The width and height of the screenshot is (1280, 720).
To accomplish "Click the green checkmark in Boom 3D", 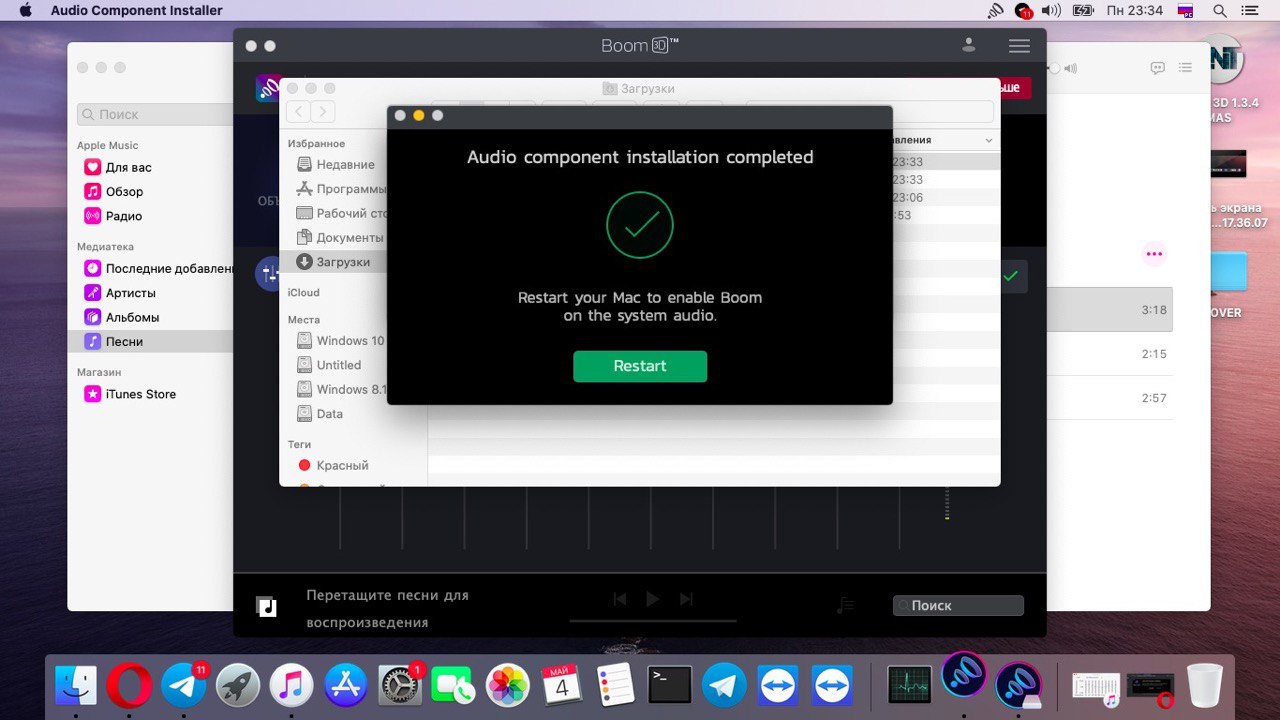I will pyautogui.click(x=1011, y=276).
